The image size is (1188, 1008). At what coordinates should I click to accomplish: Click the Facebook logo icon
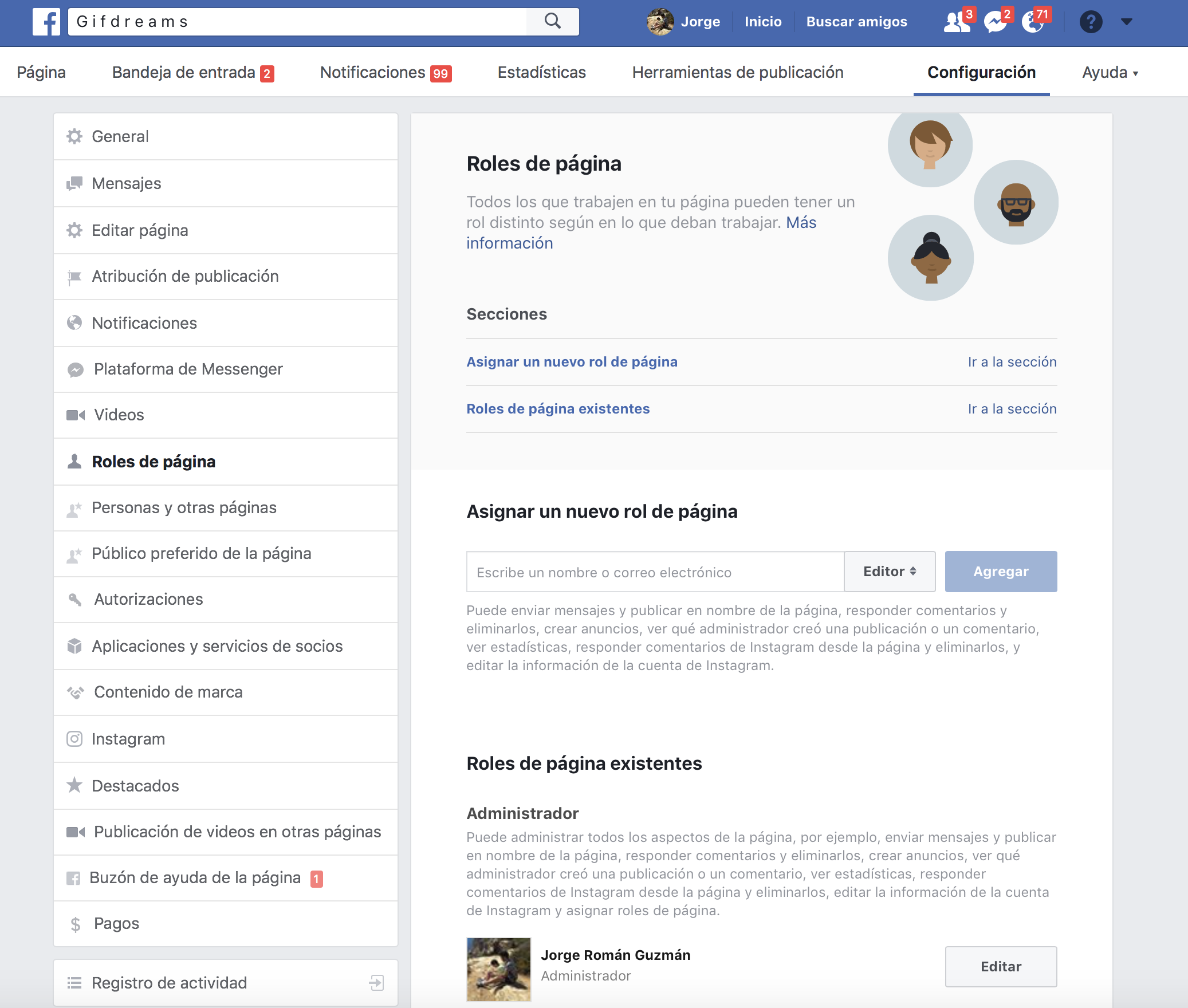tap(46, 22)
